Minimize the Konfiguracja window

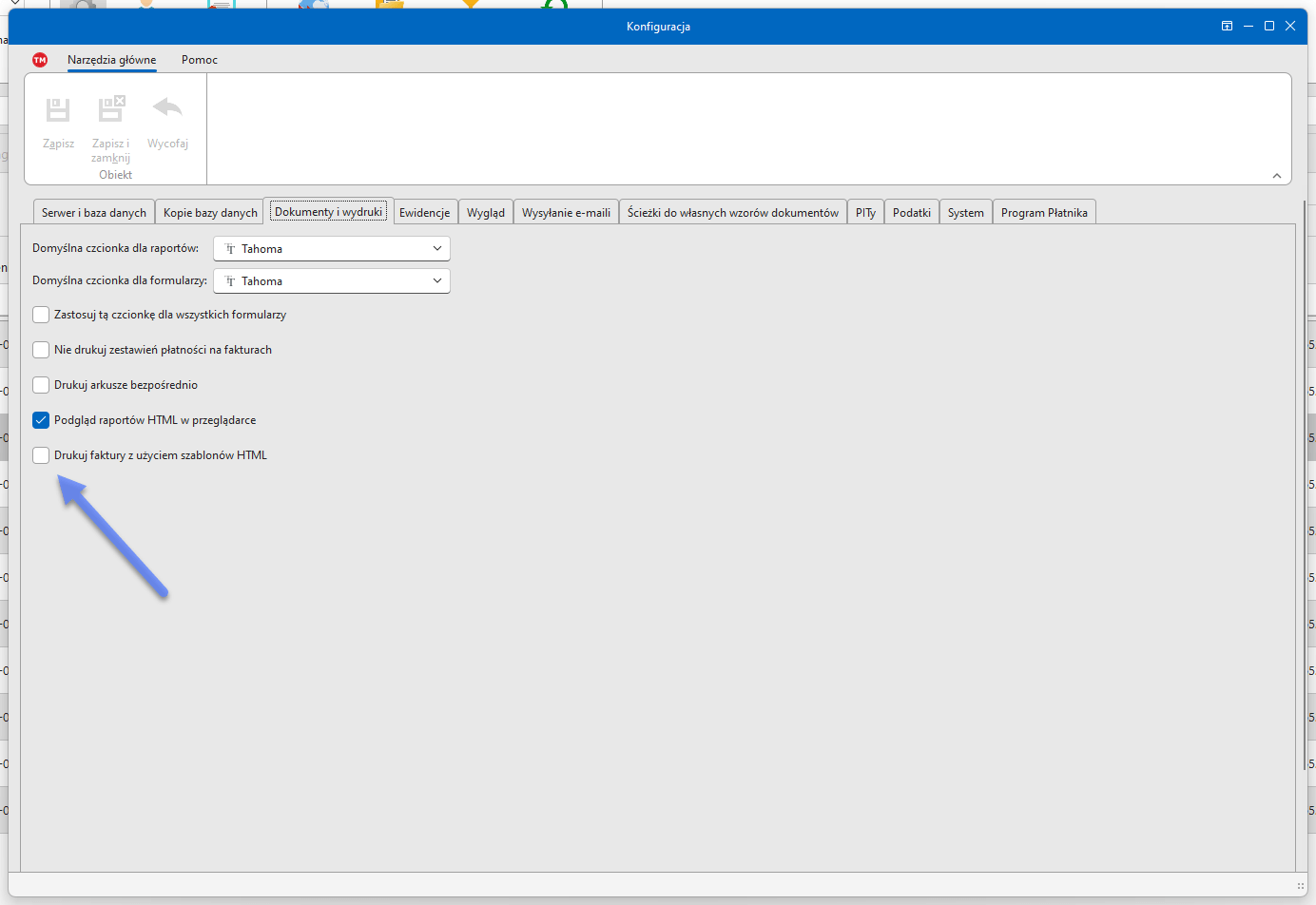[x=1248, y=27]
